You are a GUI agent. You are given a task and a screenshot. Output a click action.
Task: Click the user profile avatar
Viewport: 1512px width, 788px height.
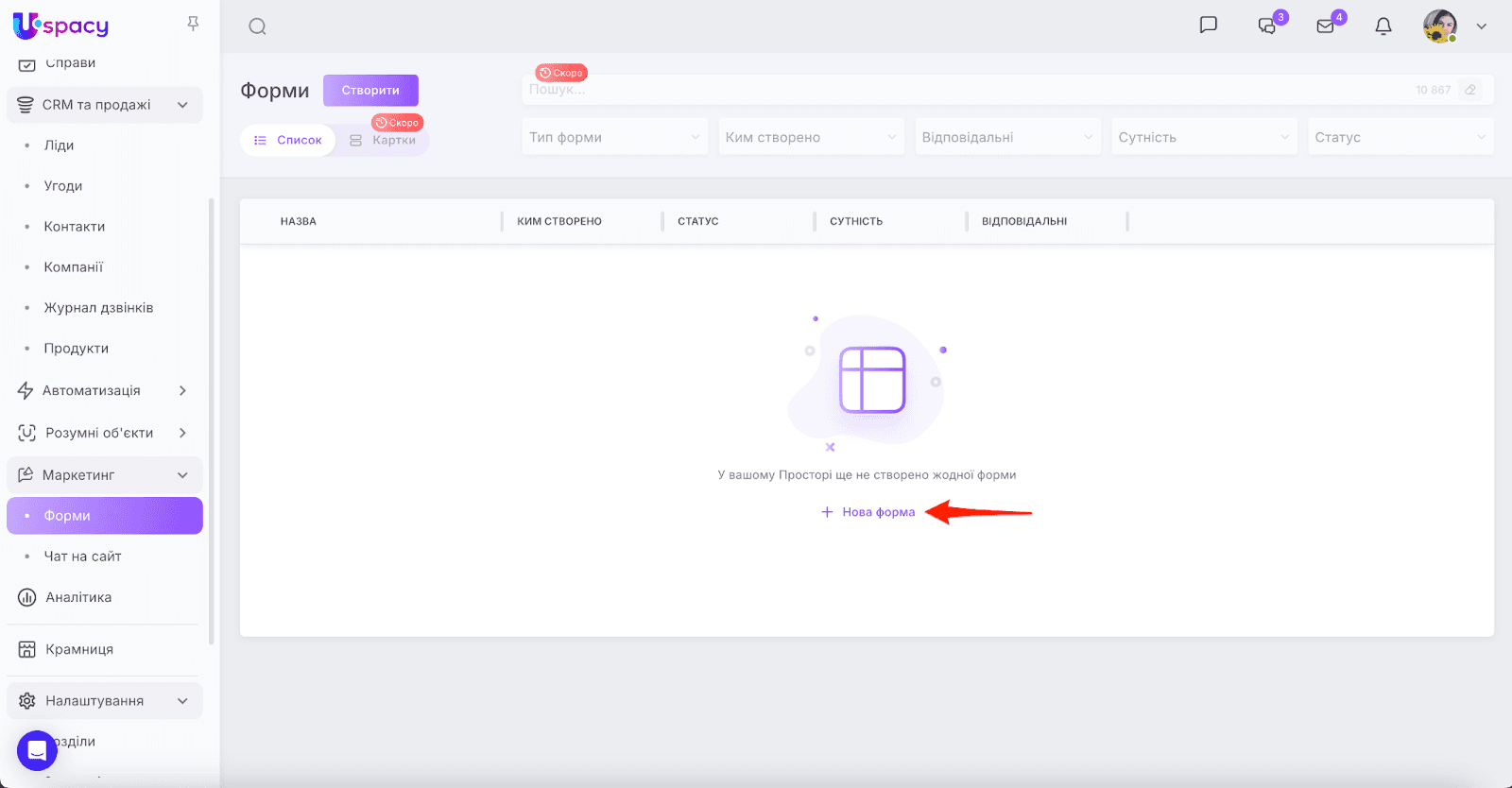1440,26
